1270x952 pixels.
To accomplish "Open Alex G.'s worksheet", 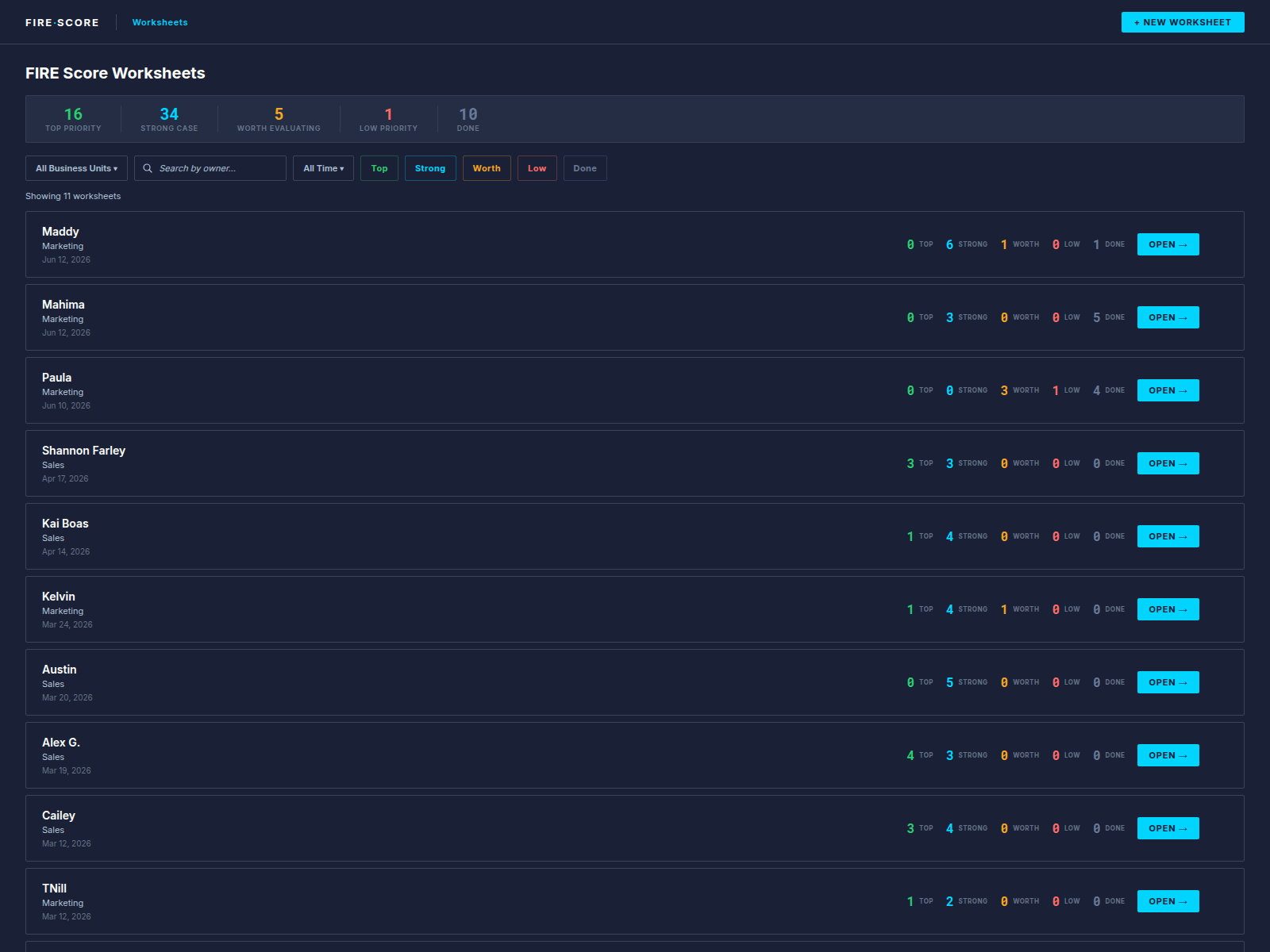I will click(1168, 755).
